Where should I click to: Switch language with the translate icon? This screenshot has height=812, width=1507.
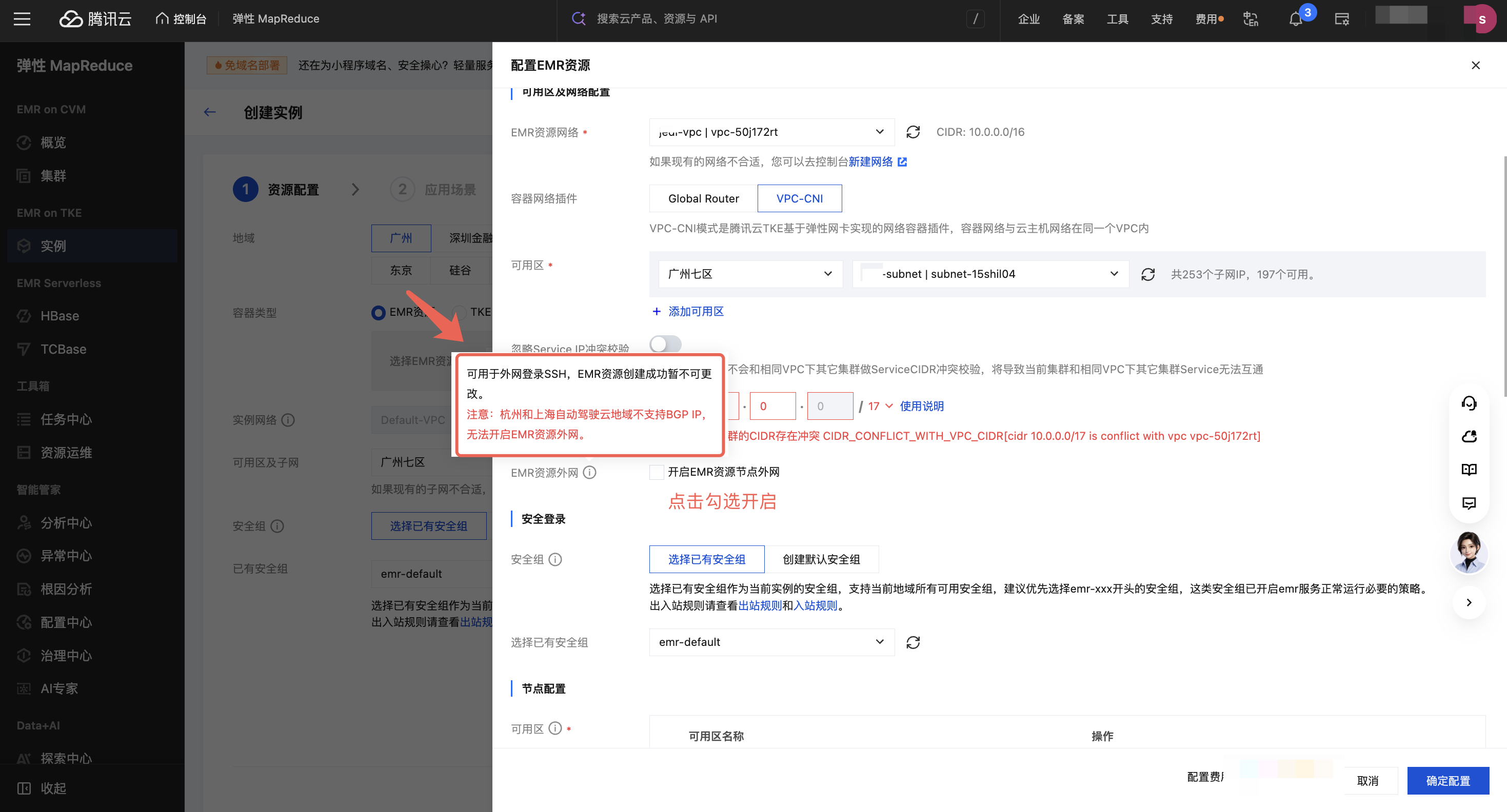click(1251, 18)
